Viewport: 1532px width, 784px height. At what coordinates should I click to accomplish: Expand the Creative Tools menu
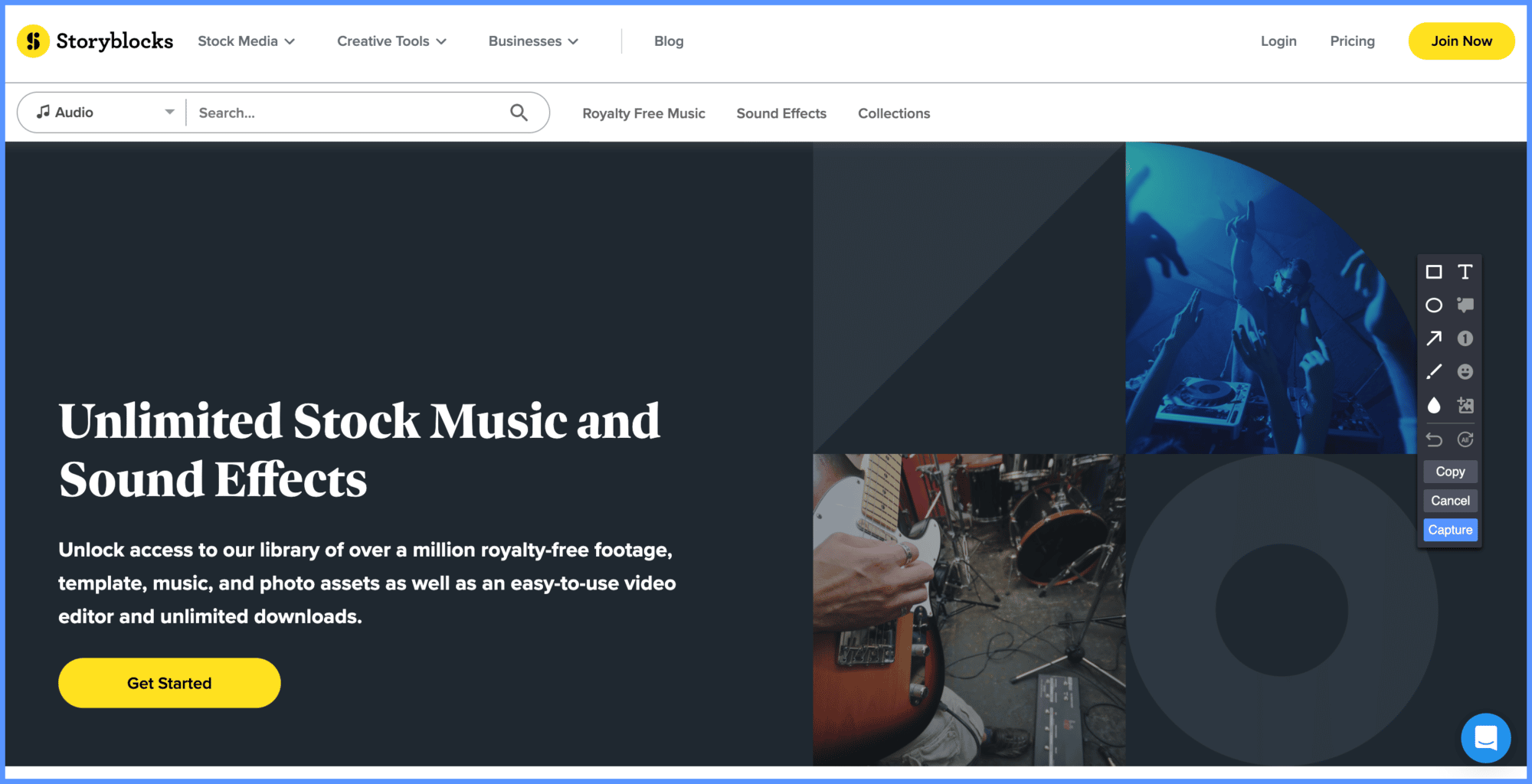coord(391,41)
